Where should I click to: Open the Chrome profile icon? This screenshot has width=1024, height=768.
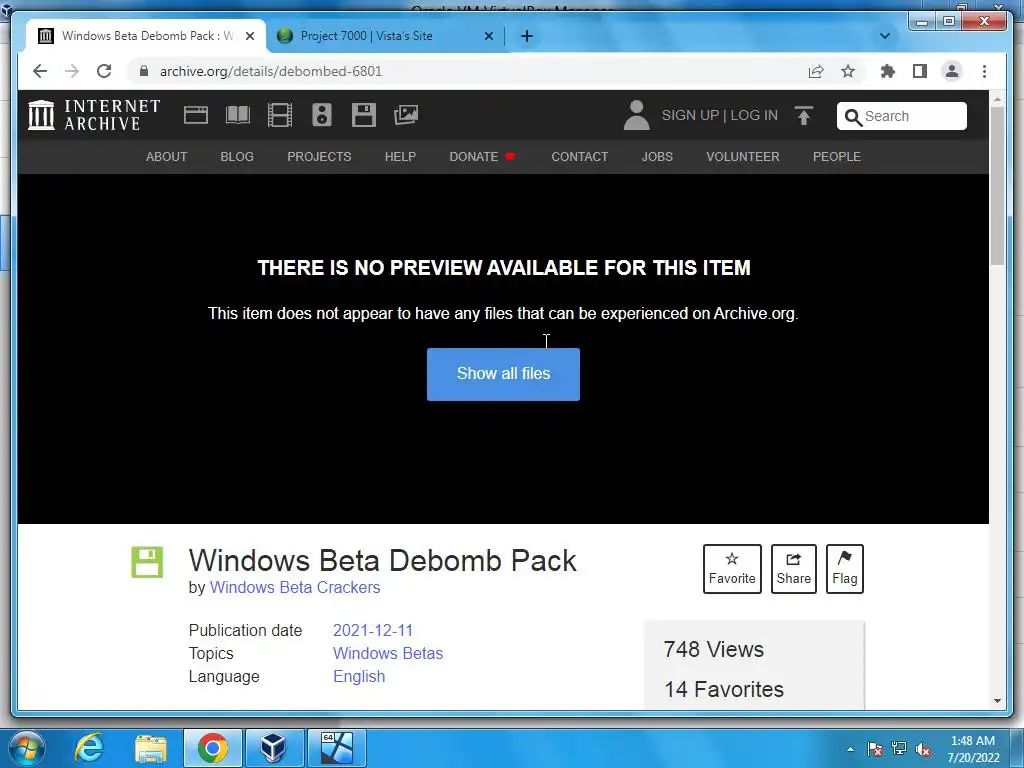pos(952,71)
